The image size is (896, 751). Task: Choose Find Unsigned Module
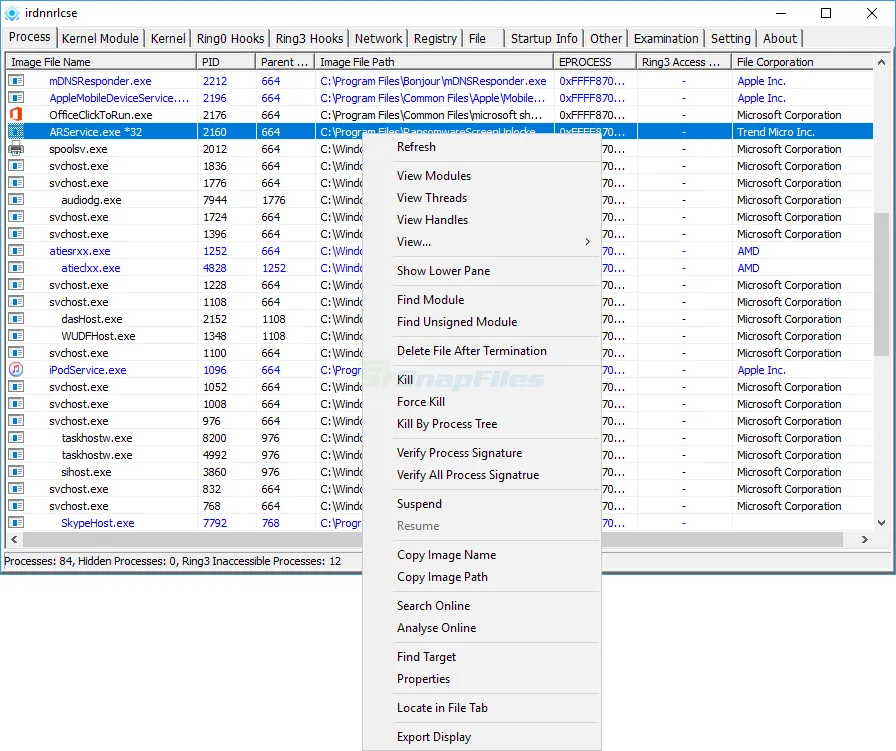[482, 322]
